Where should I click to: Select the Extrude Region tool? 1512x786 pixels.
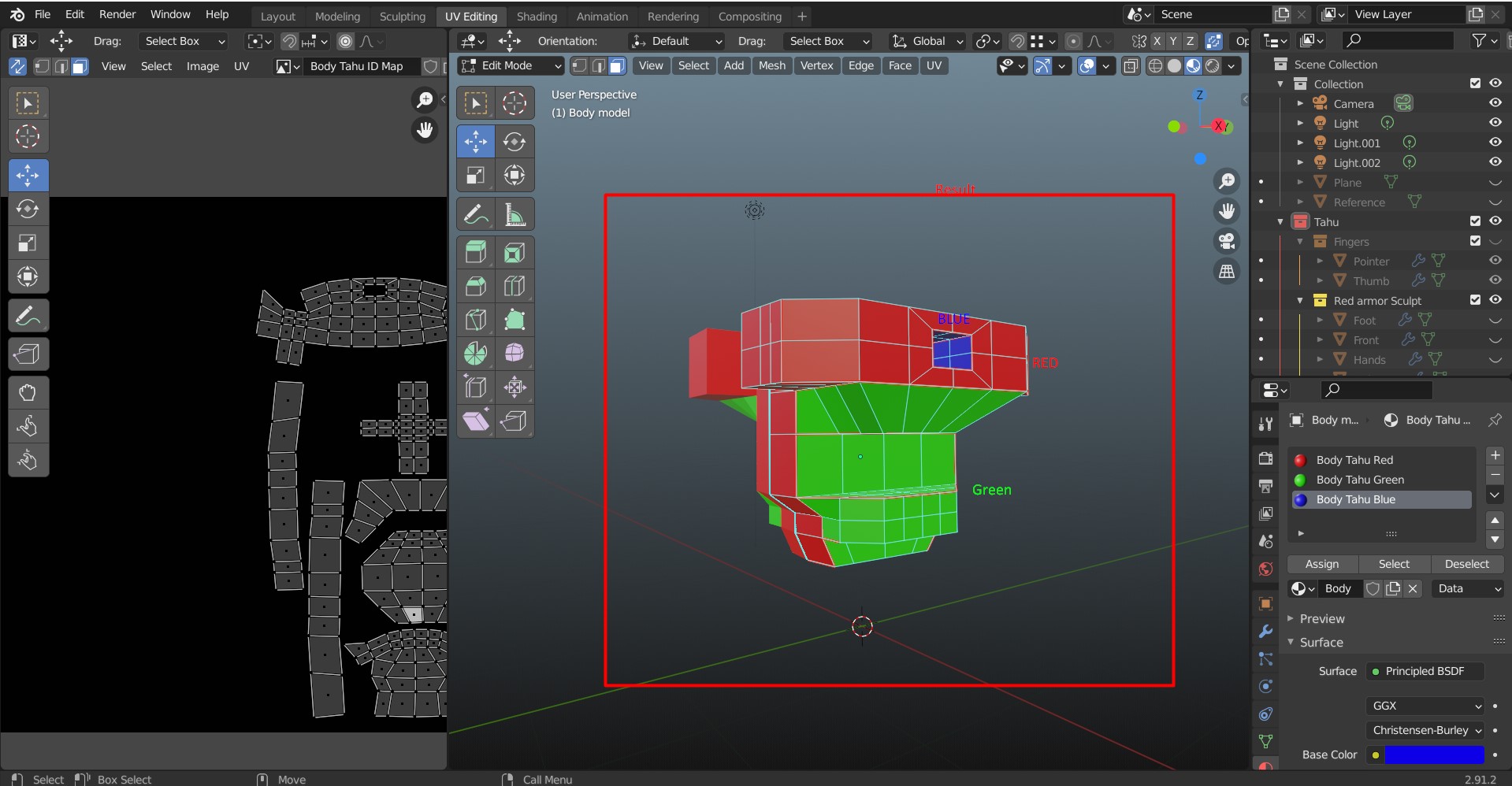point(475,252)
